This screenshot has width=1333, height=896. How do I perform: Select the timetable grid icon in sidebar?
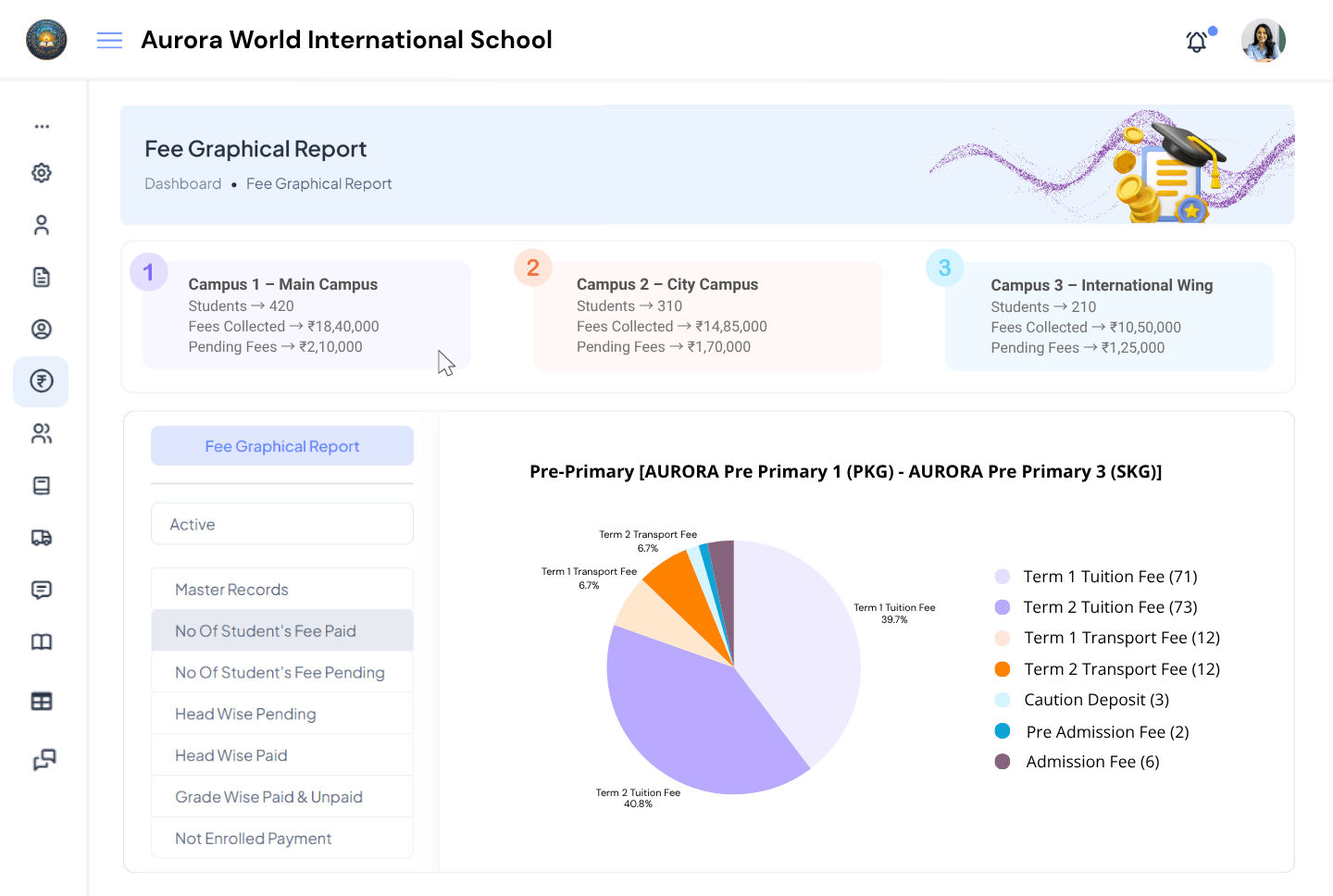[41, 701]
